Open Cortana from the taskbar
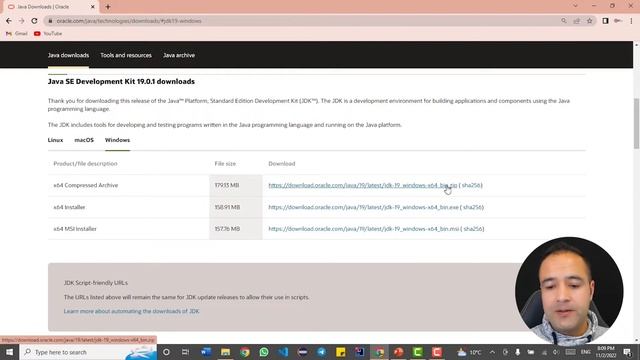The height and width of the screenshot is (360, 640). click(166, 352)
